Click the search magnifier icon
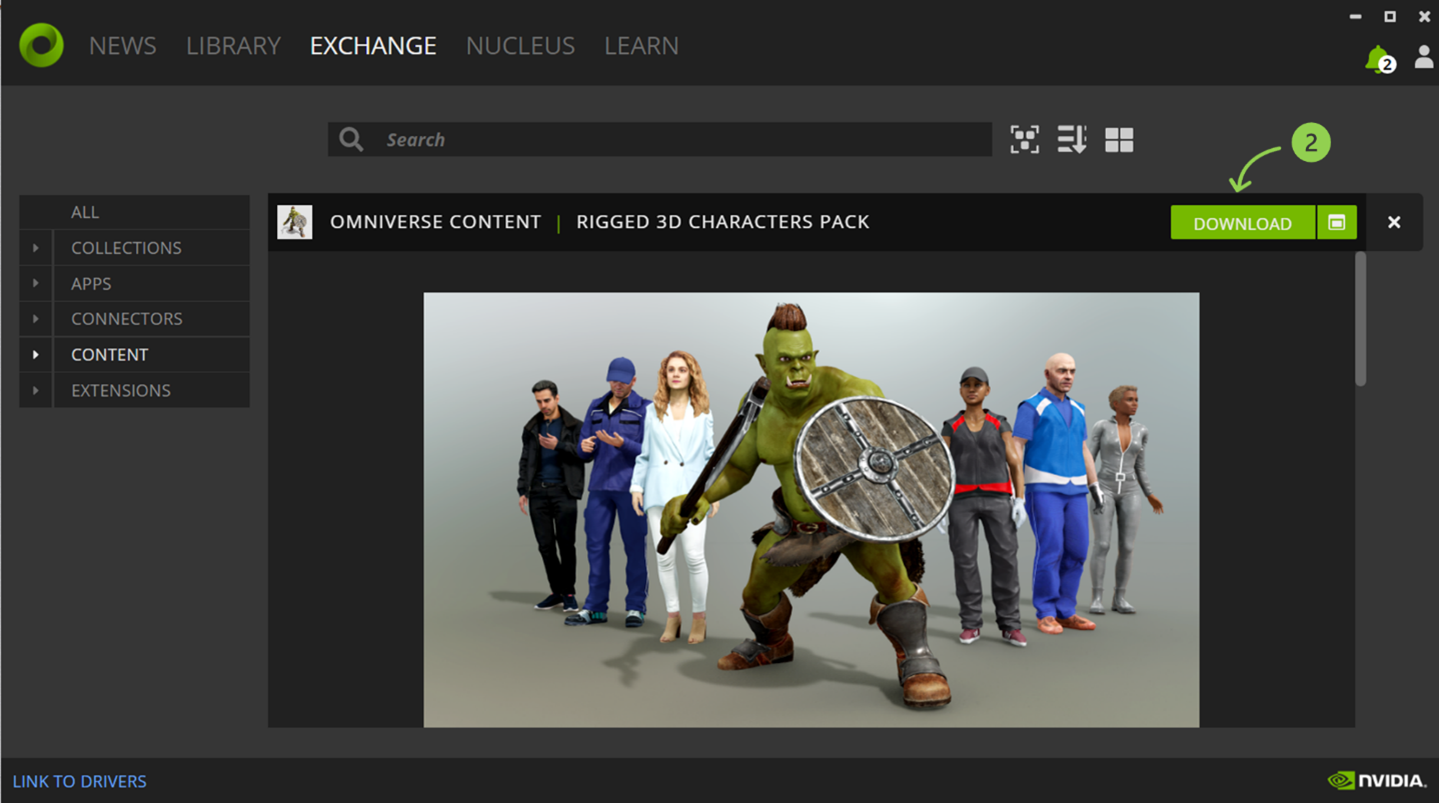The image size is (1439, 803). click(351, 139)
